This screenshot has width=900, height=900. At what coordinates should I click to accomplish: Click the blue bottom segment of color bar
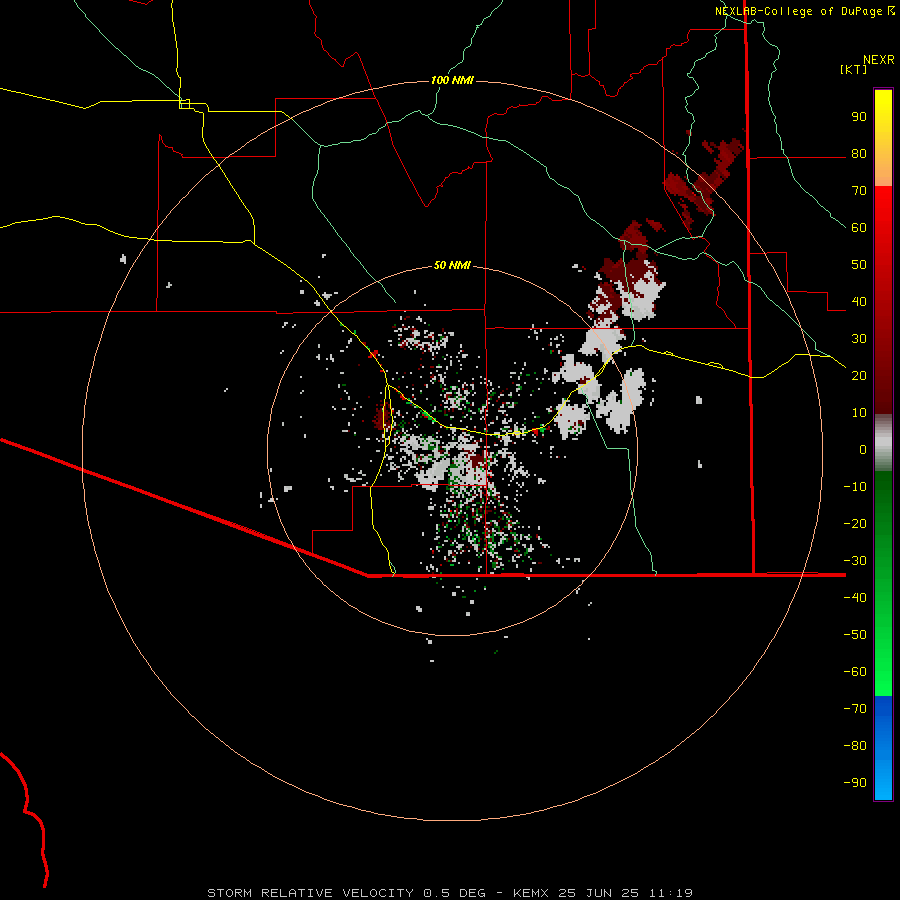[883, 748]
